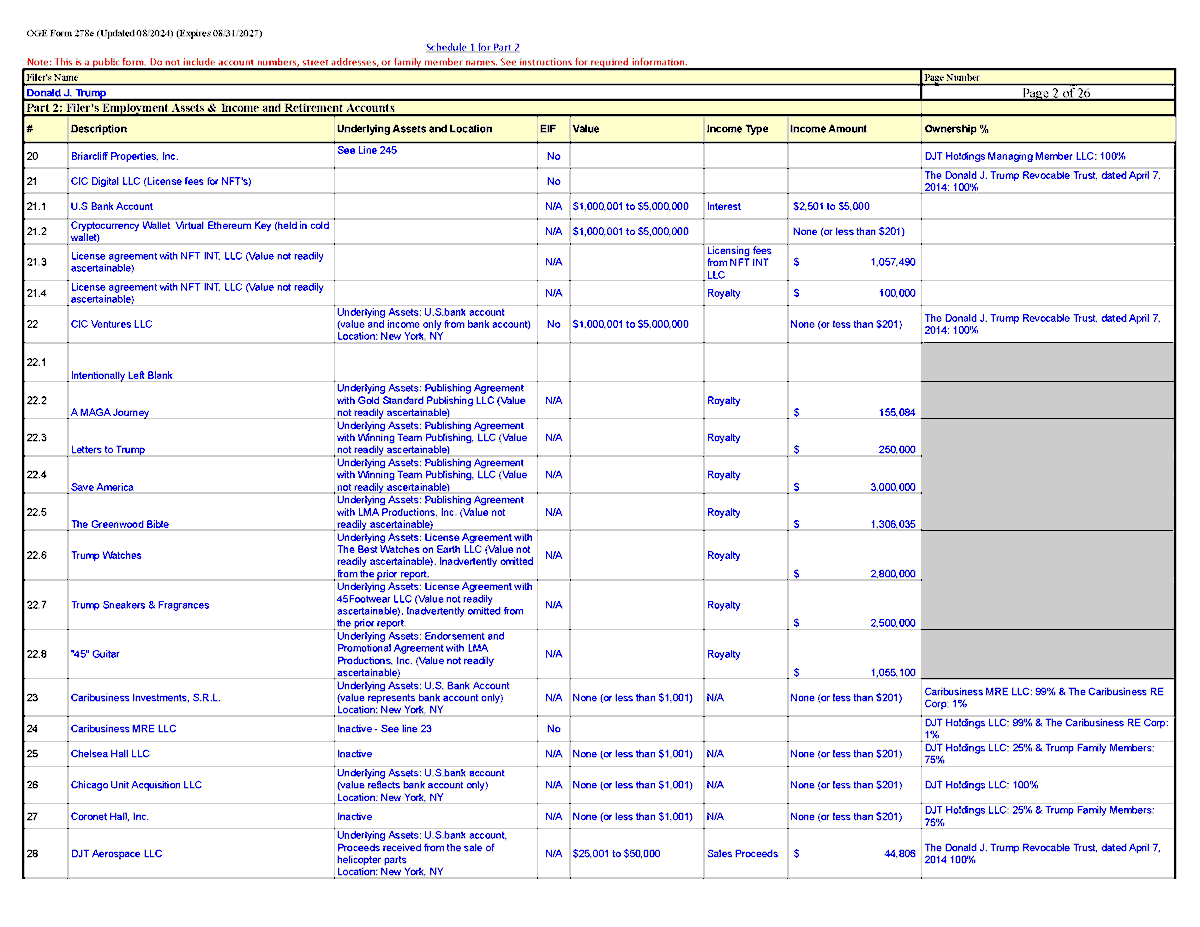Select 'Trump Watches' description
Viewport: 1200px width, 927px height.
tap(106, 556)
